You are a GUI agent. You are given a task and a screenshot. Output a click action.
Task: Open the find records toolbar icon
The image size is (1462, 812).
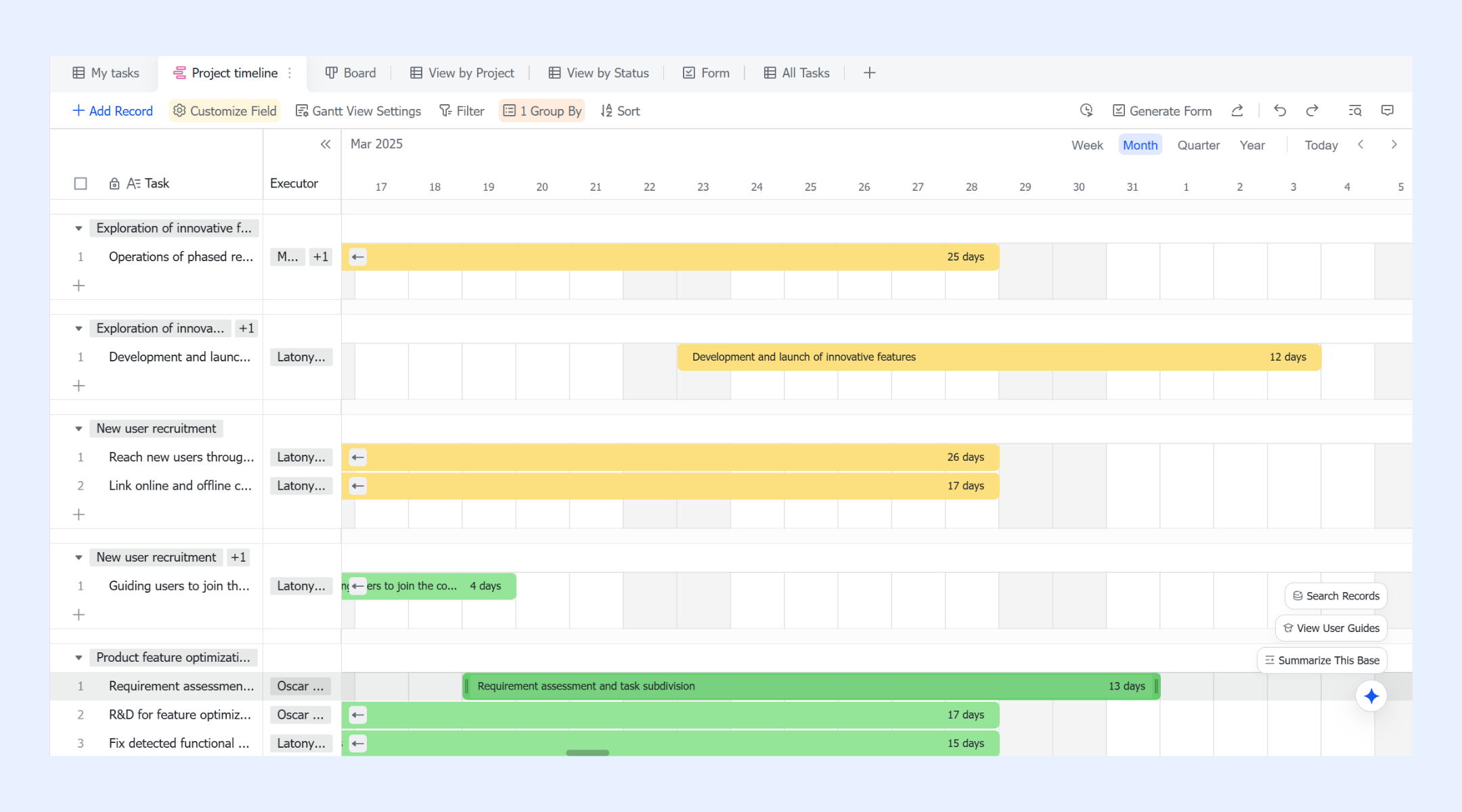pyautogui.click(x=1355, y=110)
